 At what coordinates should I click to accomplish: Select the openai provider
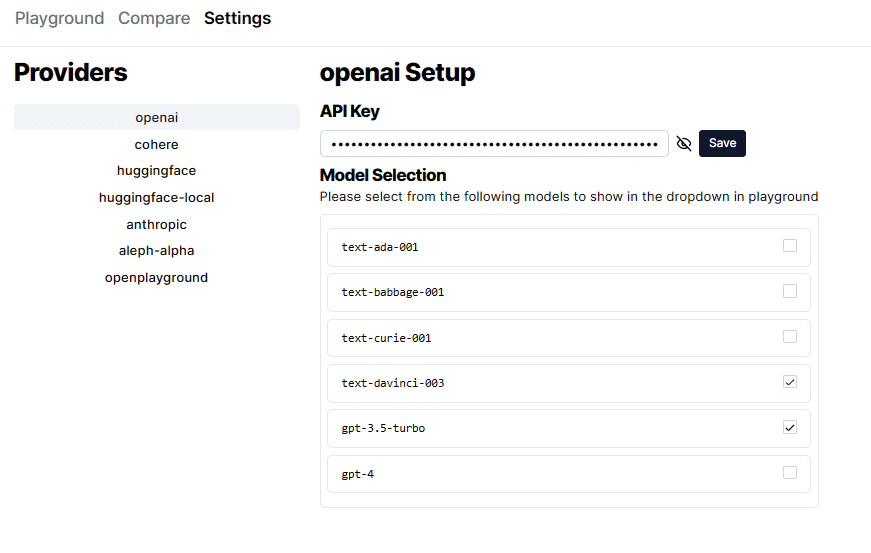pyautogui.click(x=157, y=117)
